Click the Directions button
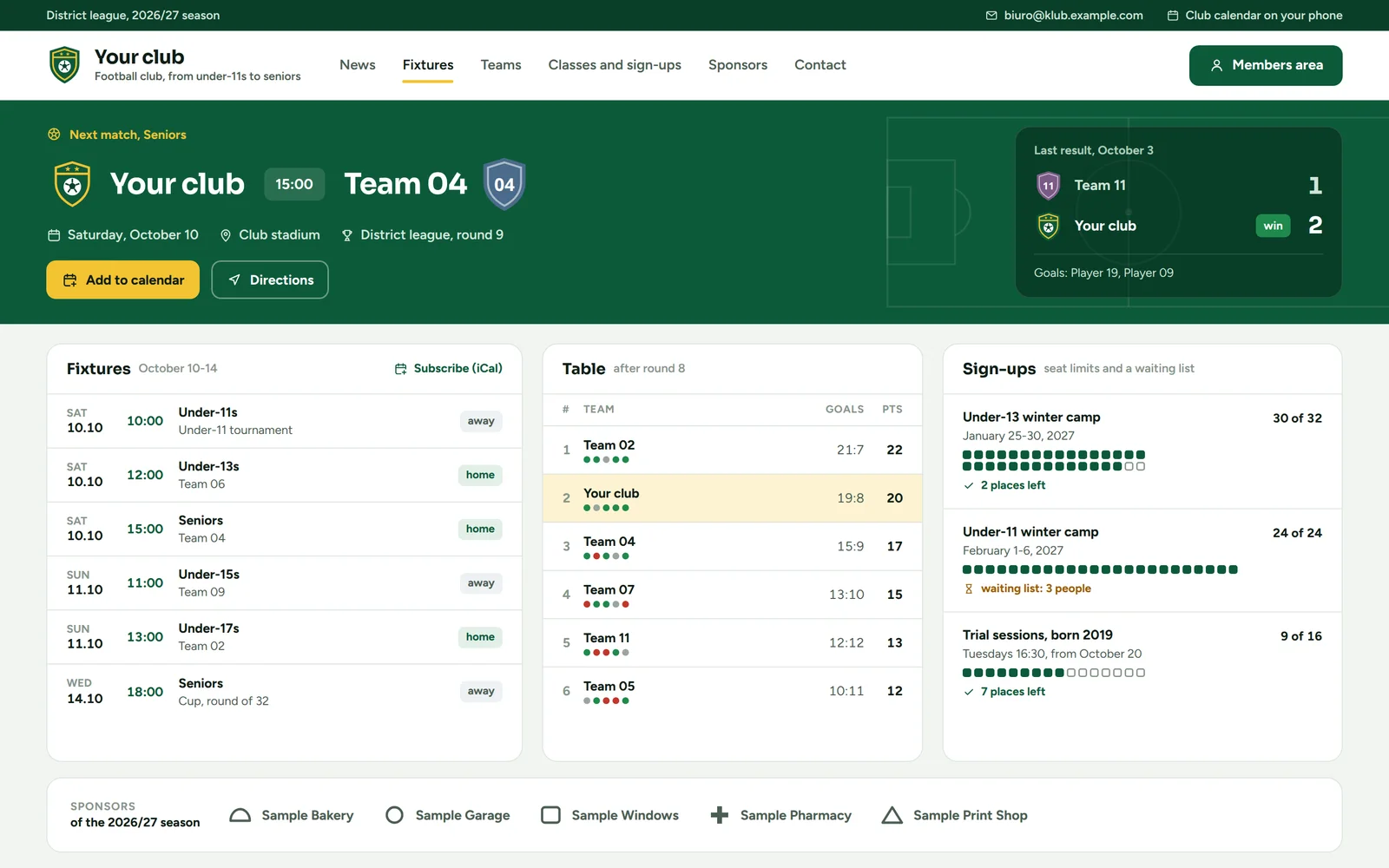Viewport: 1389px width, 868px height. [270, 279]
